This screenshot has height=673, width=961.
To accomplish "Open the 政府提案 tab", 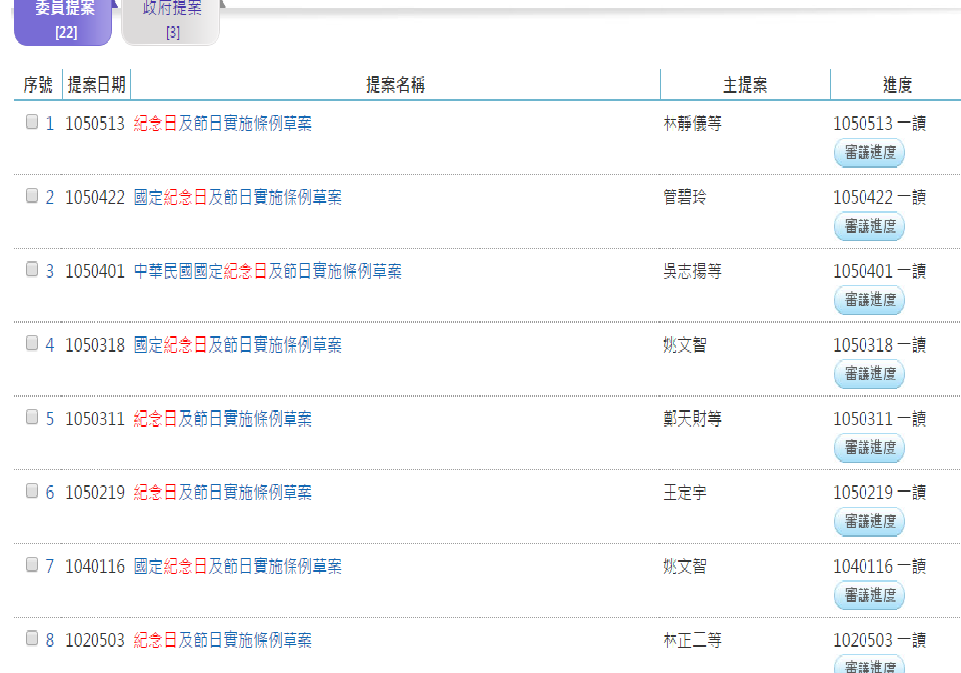I will pyautogui.click(x=171, y=20).
